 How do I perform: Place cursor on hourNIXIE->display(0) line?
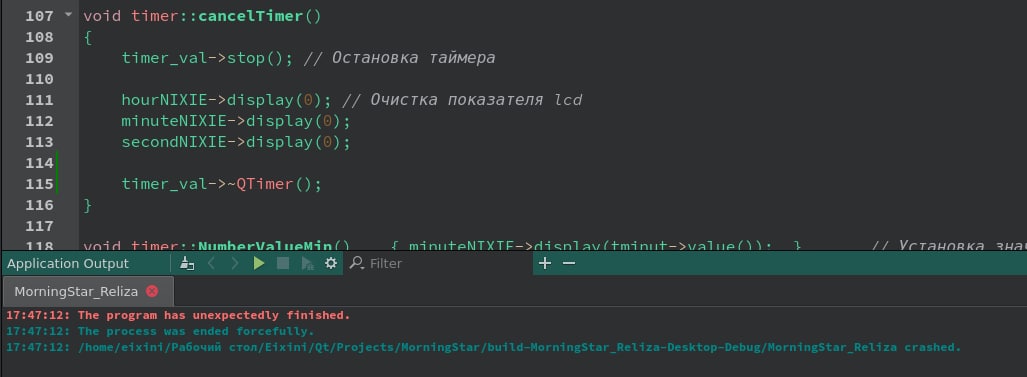point(227,99)
